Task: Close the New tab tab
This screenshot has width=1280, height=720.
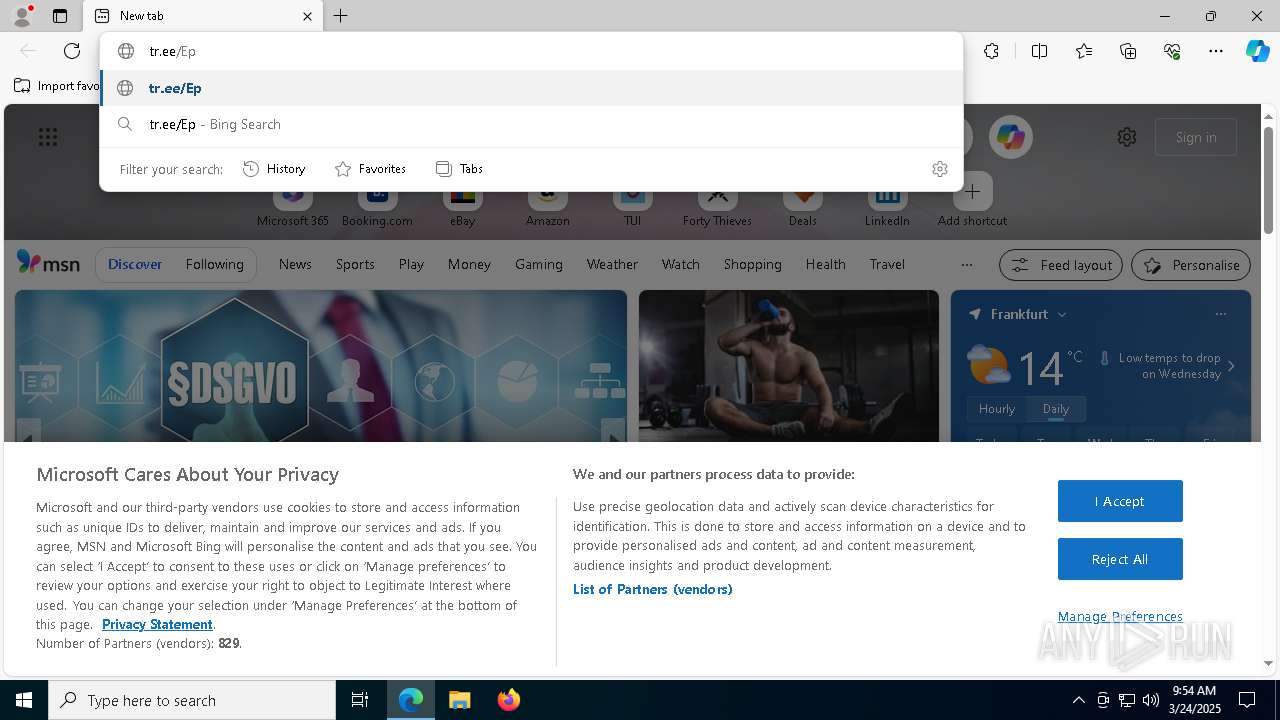Action: (307, 16)
